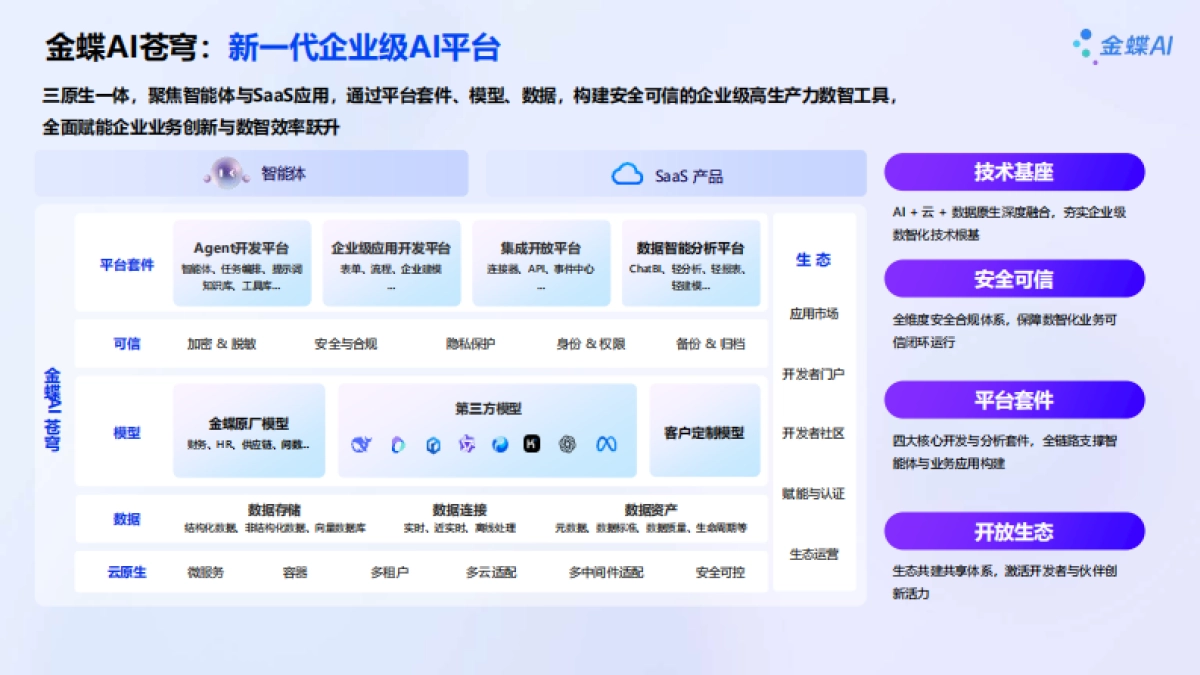The width and height of the screenshot is (1200, 675).
Task: Expand the 平台套件 section on the right
Action: tap(1014, 399)
